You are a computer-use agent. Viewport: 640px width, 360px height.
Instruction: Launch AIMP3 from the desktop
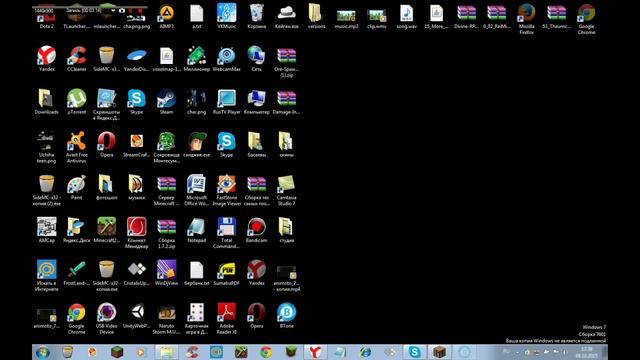(167, 16)
